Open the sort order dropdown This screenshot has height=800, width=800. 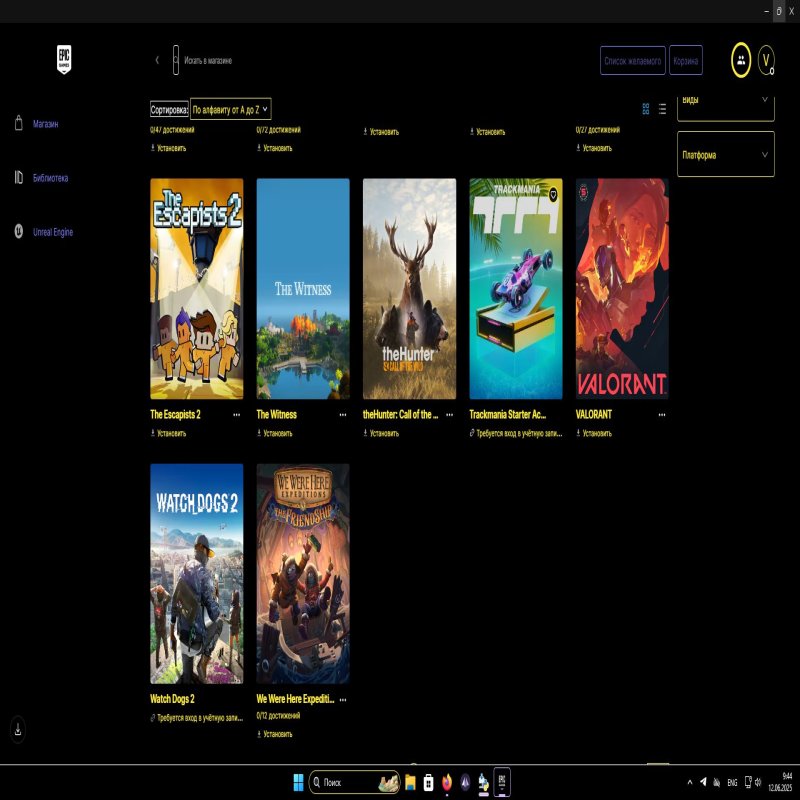coord(230,109)
